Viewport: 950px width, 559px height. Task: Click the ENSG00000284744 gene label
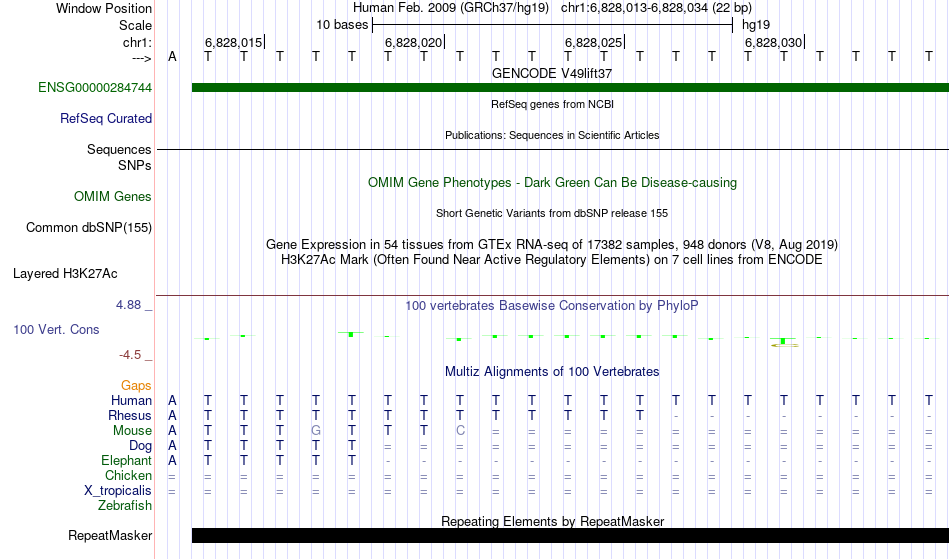(95, 87)
